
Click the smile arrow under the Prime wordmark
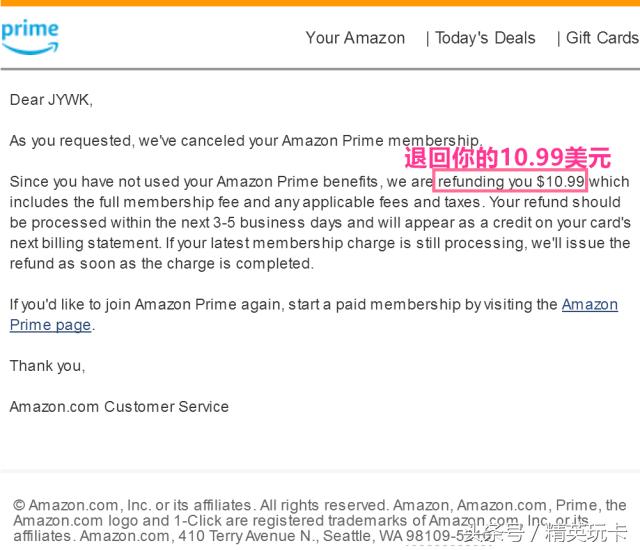(30, 46)
